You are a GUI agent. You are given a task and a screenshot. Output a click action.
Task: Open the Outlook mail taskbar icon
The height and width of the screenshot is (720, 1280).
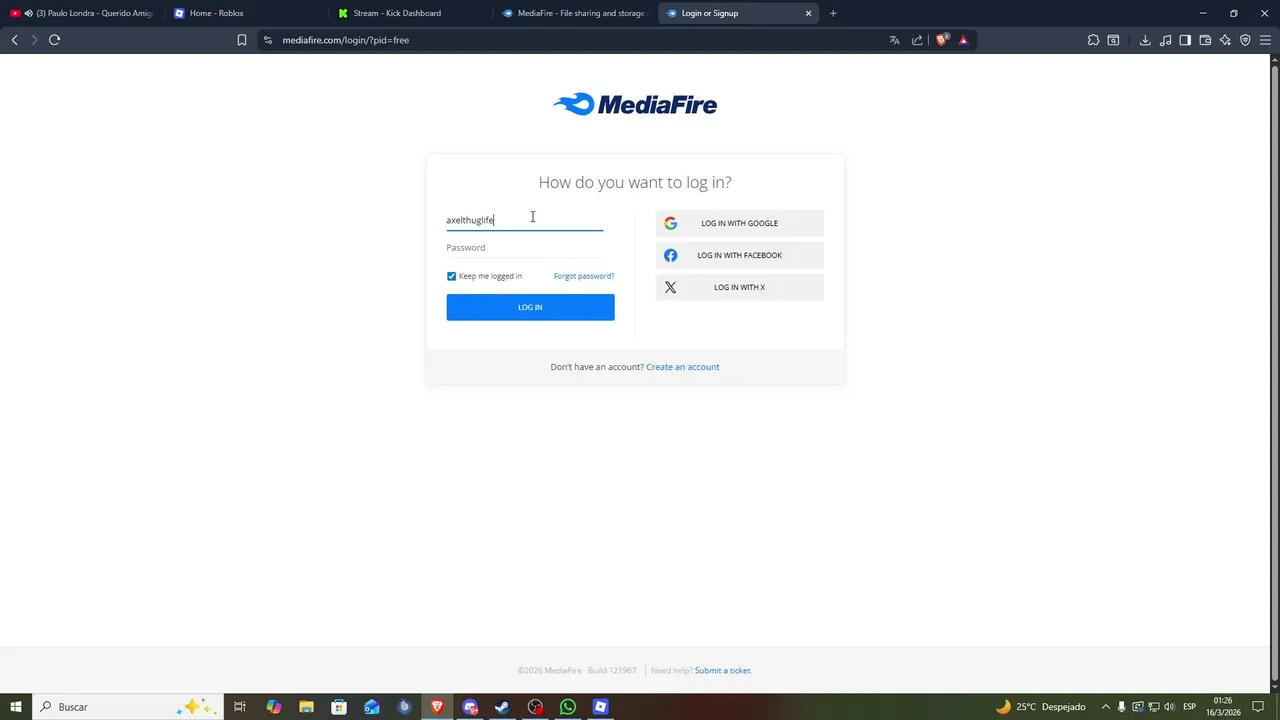372,707
